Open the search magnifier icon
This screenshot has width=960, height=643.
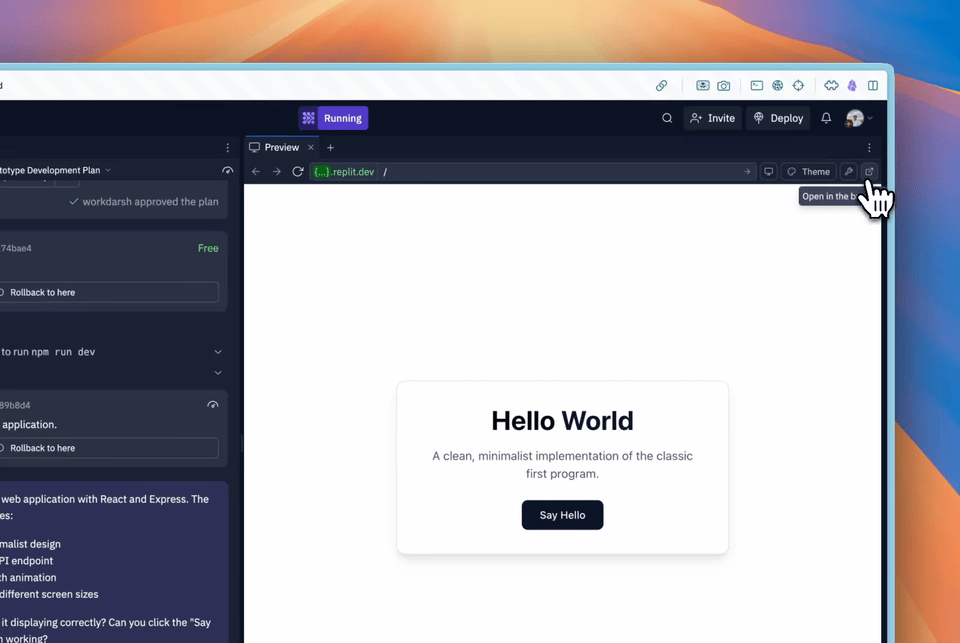pos(667,118)
